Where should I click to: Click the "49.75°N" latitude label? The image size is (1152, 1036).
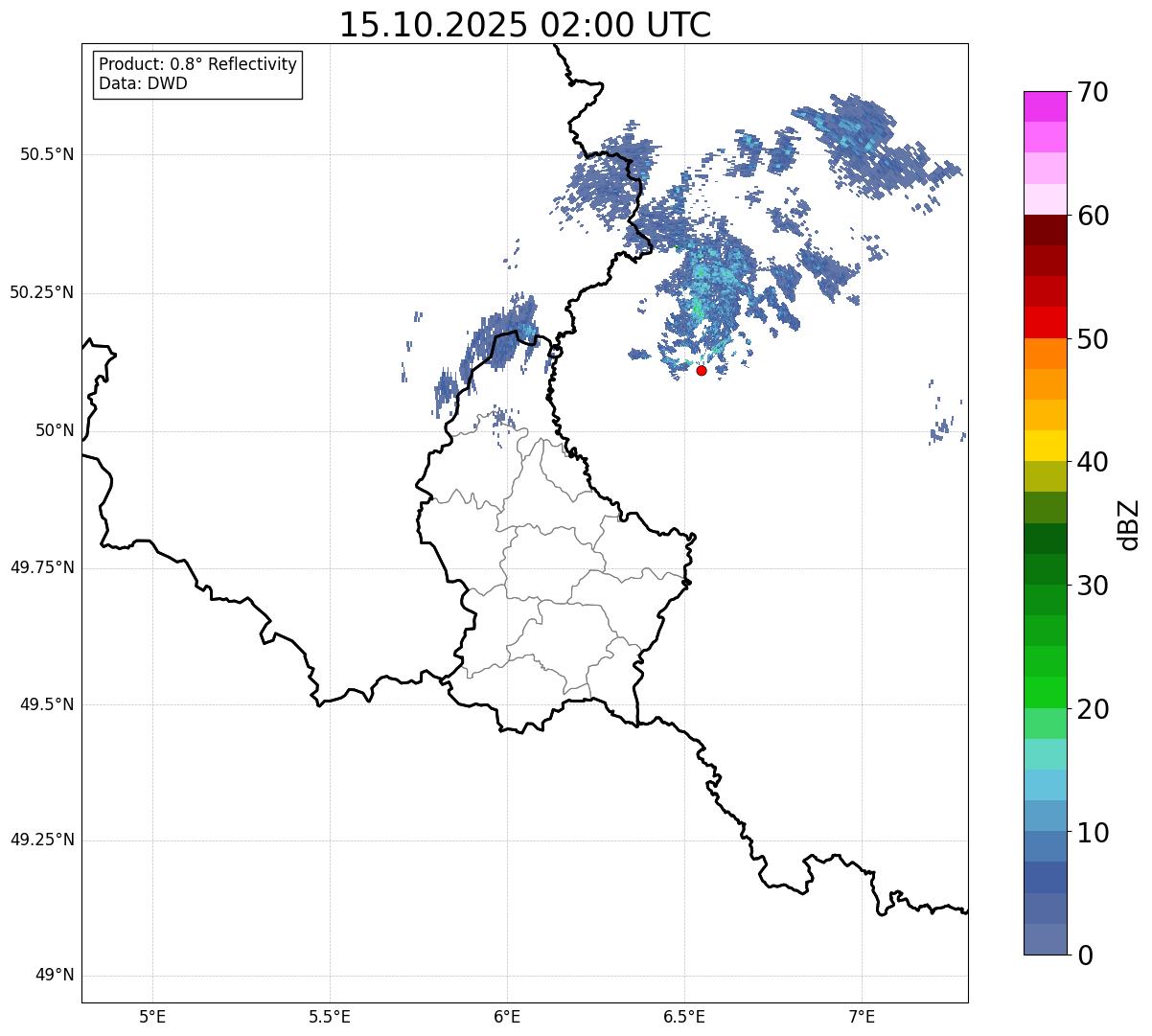click(x=42, y=567)
